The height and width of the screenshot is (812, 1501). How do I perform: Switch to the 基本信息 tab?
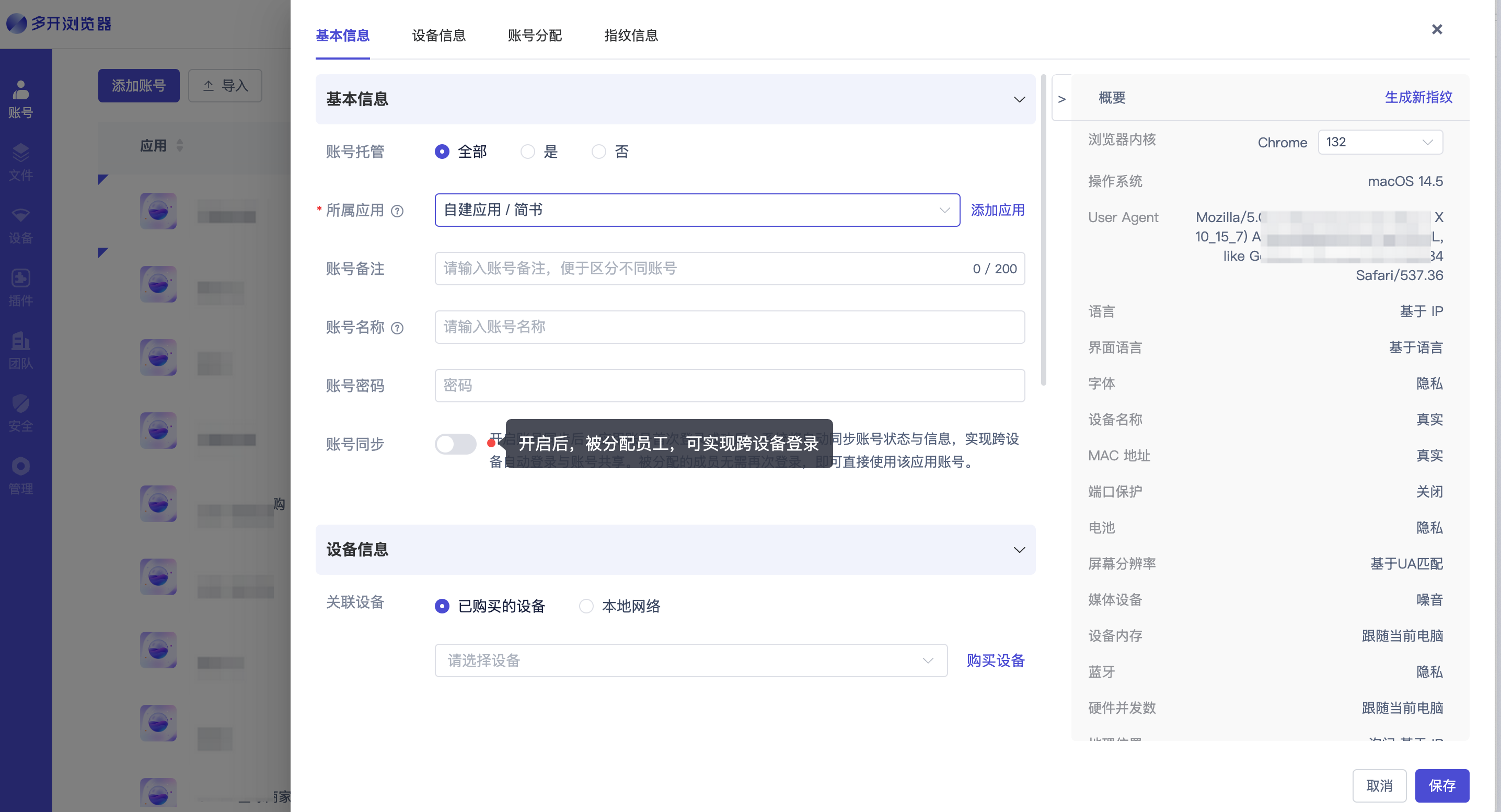pos(342,36)
